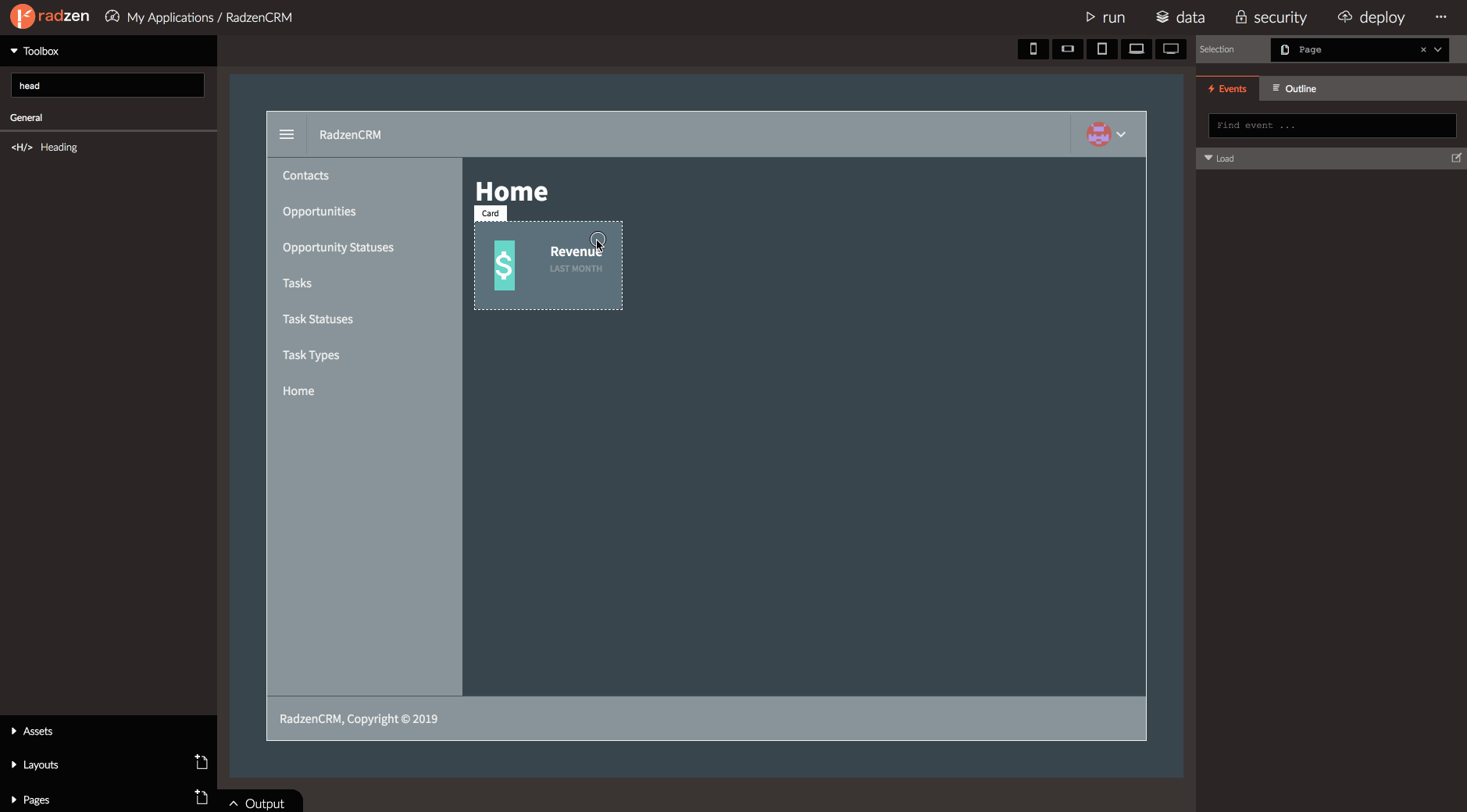Choose the desktop monitor viewport icon

pyautogui.click(x=1170, y=49)
